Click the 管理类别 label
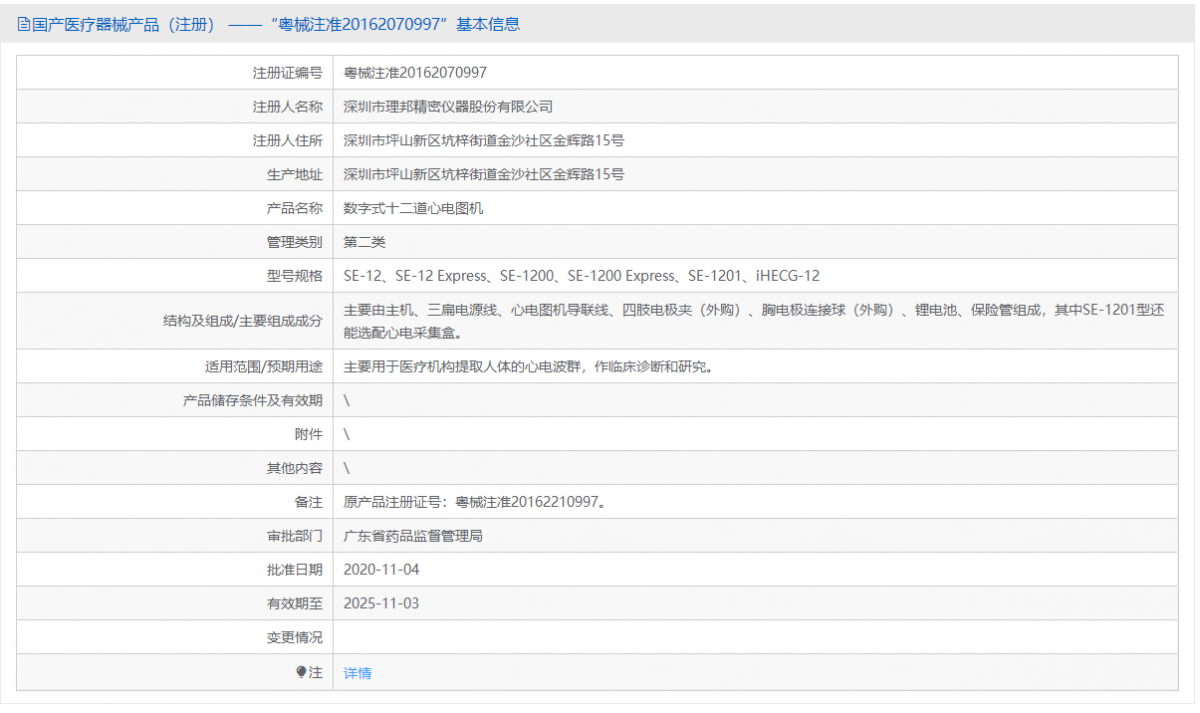The width and height of the screenshot is (1200, 713). (294, 242)
